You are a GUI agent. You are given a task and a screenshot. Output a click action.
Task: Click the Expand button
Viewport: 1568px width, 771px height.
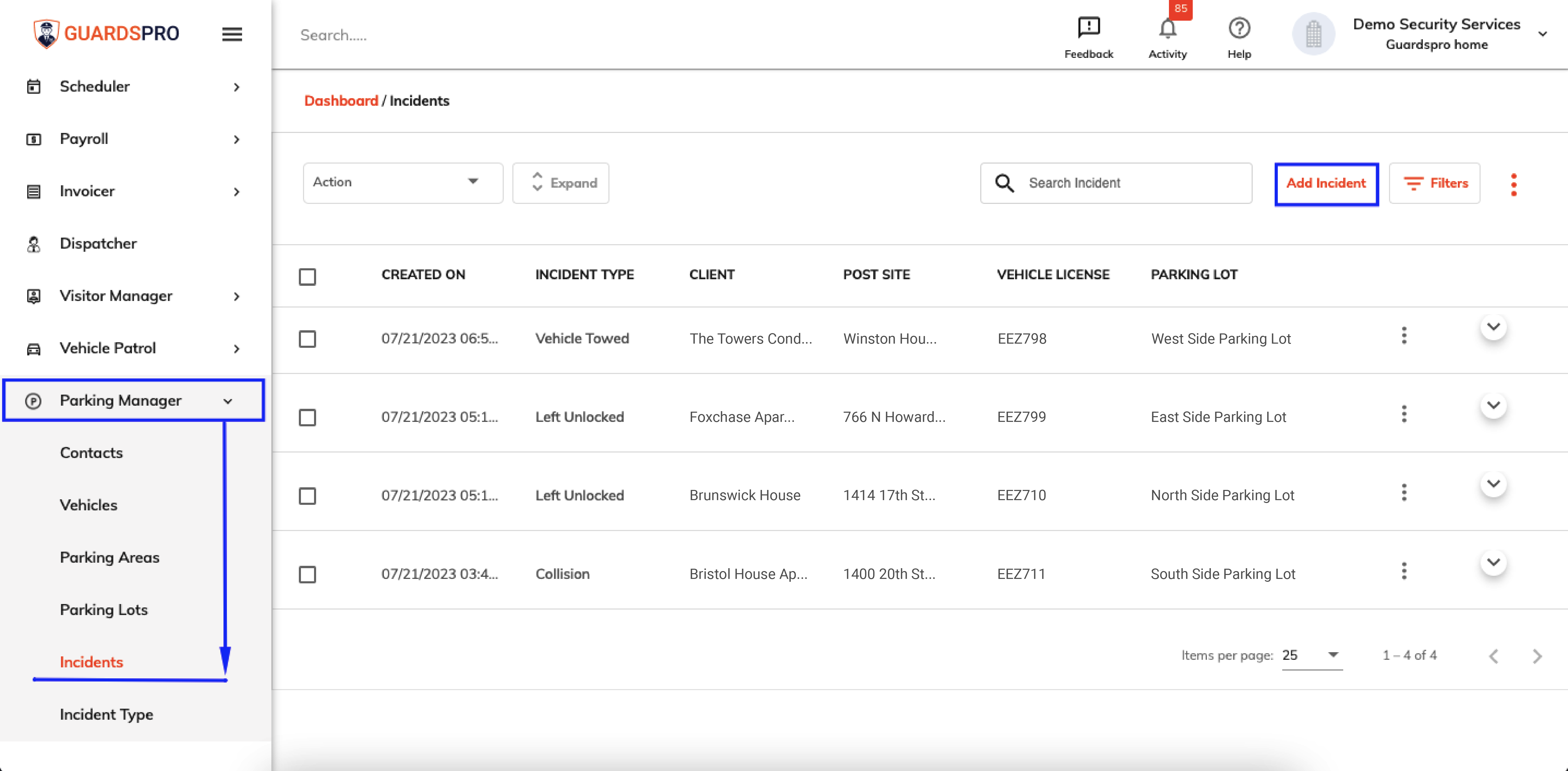pyautogui.click(x=561, y=183)
